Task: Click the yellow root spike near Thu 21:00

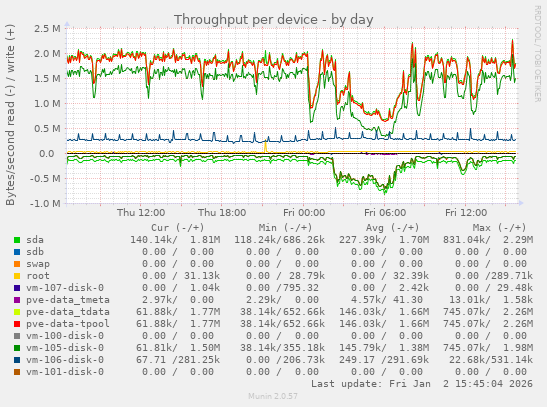Action: (x=265, y=146)
